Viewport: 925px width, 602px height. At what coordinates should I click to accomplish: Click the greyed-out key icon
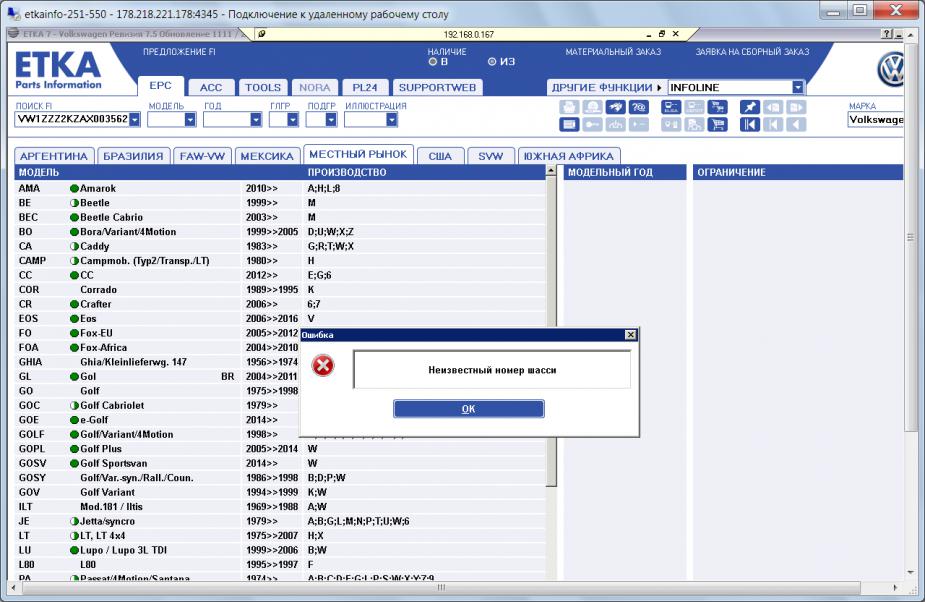[x=592, y=125]
